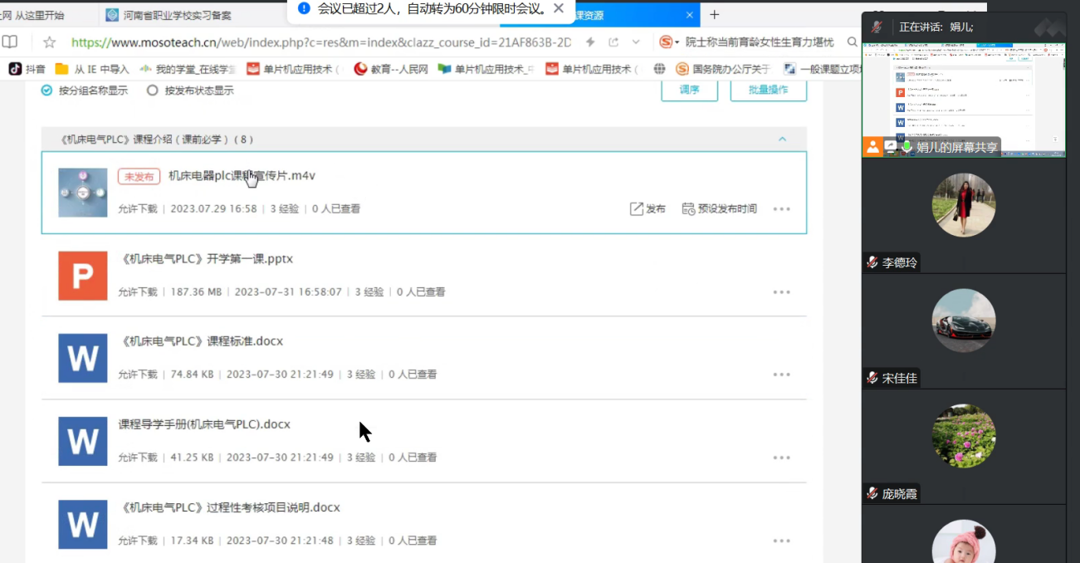Image resolution: width=1080 pixels, height=563 pixels.
Task: Open the 从 IE 中导入 bookmark folder
Action: click(92, 69)
